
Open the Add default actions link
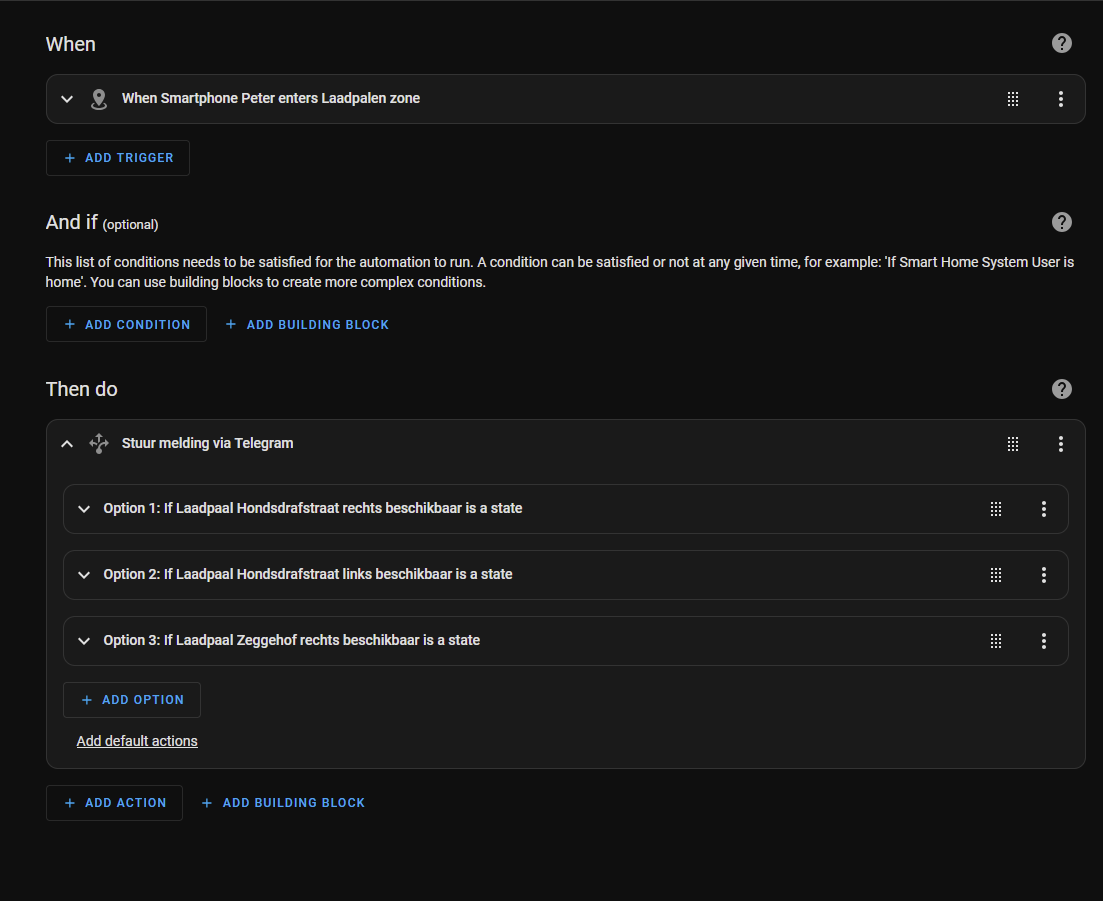[x=137, y=741]
